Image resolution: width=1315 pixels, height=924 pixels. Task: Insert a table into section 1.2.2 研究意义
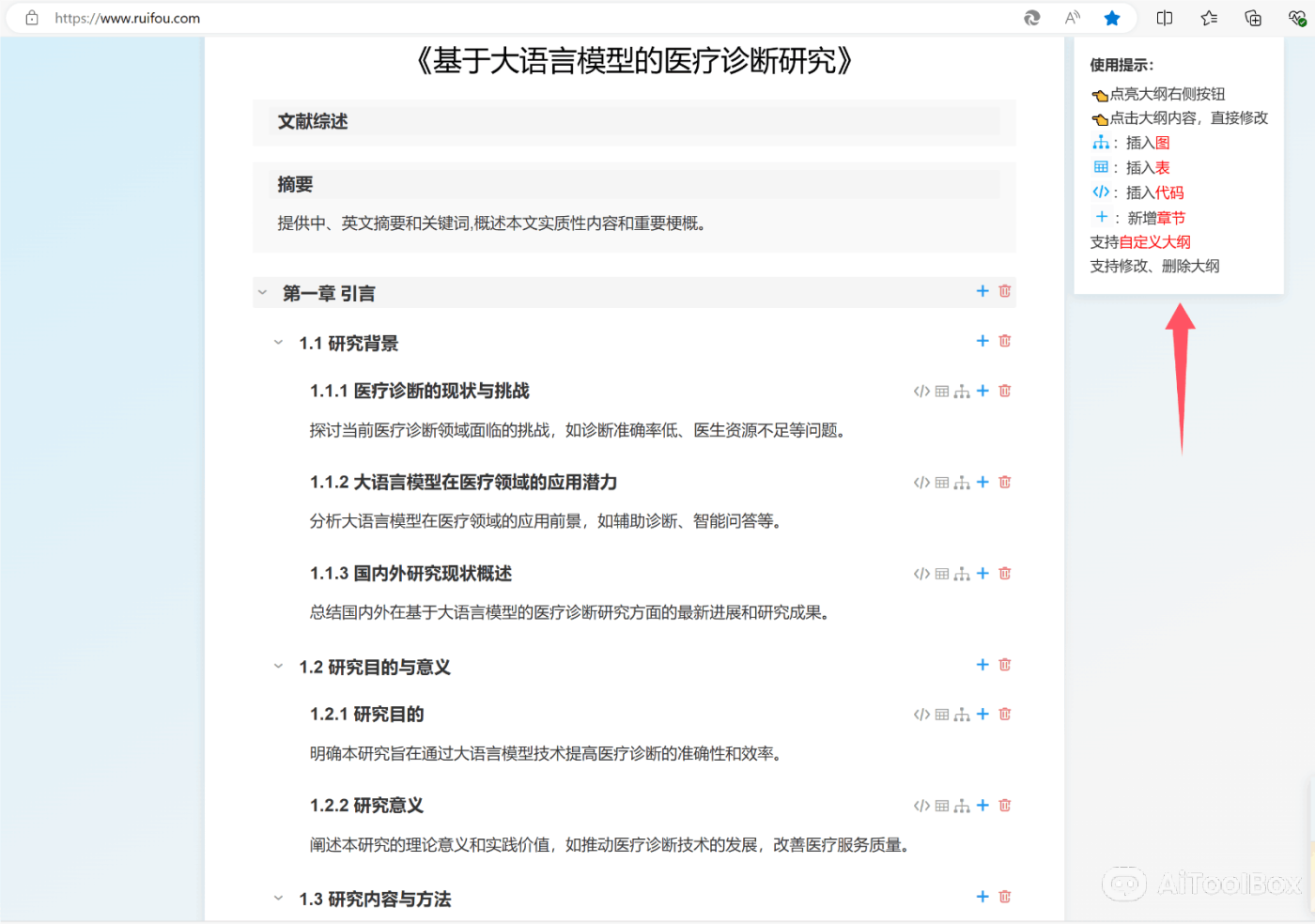click(941, 805)
